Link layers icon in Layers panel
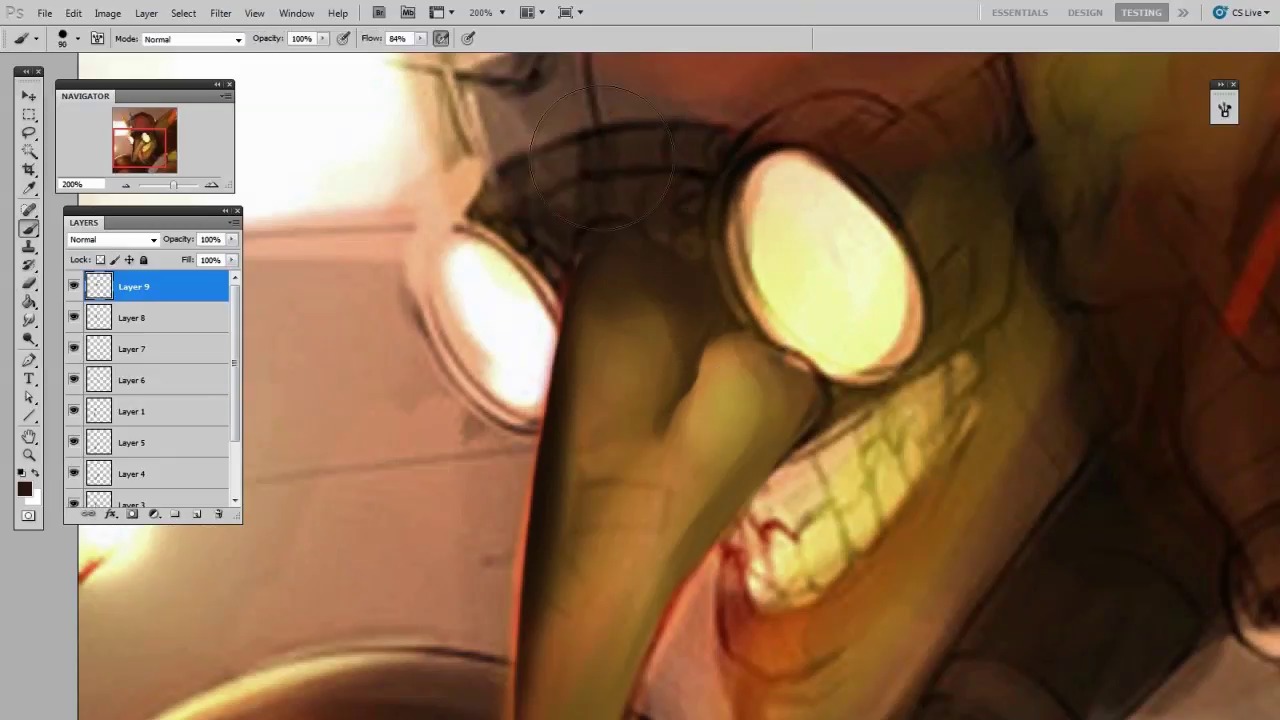This screenshot has height=720, width=1280. 88,514
